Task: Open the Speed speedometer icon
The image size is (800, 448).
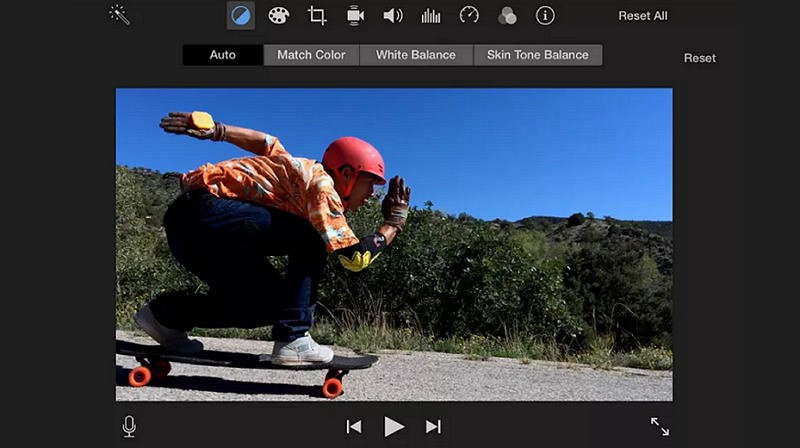Action: 469,15
